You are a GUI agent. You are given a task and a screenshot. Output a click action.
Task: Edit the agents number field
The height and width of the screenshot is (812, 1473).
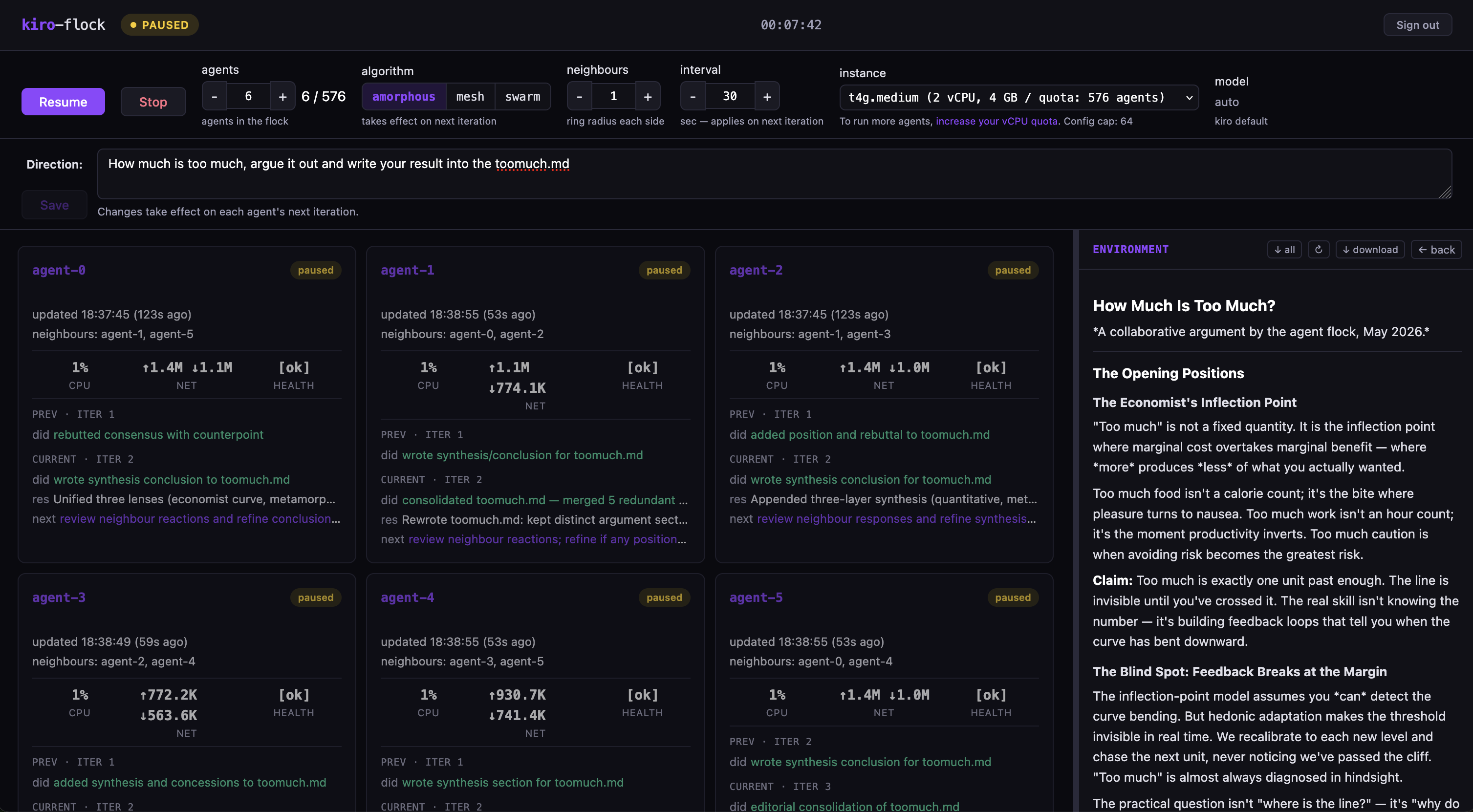[248, 97]
